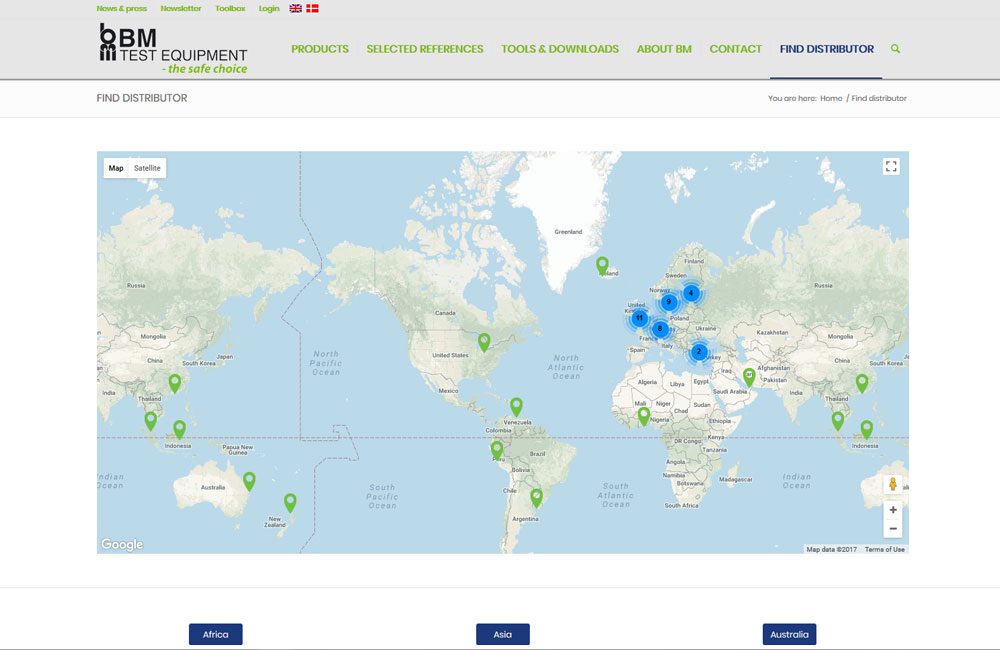The image size is (1000, 650).
Task: Switch the site to Danish via flag
Action: tap(310, 8)
